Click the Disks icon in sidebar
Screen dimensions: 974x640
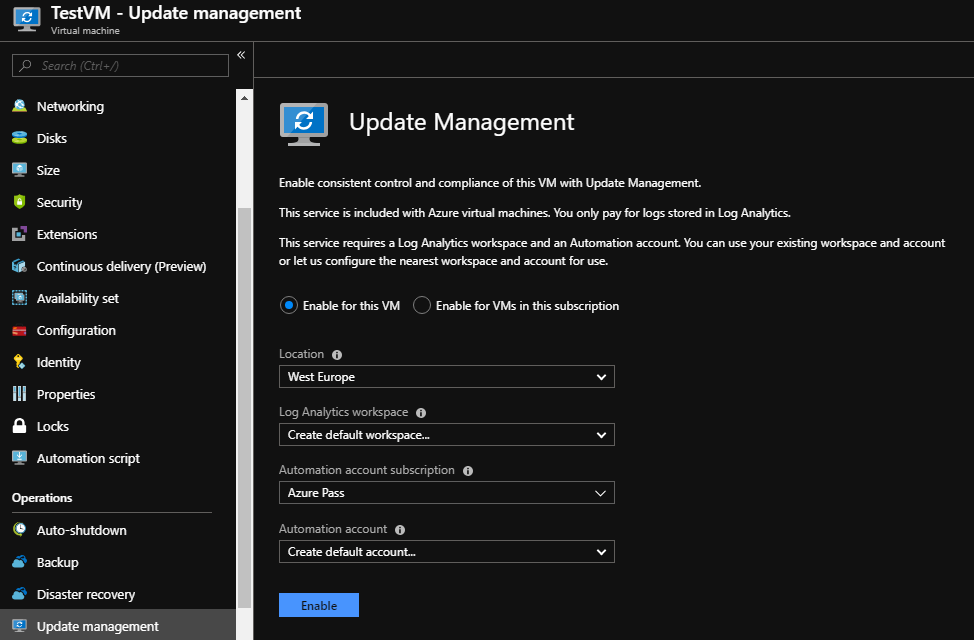[x=19, y=138]
